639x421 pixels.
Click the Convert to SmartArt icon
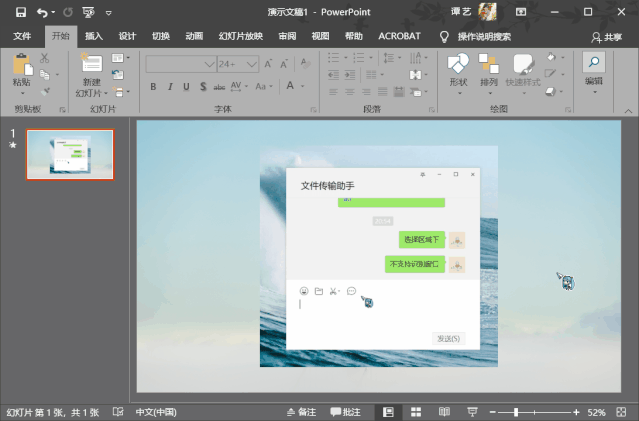click(x=416, y=92)
